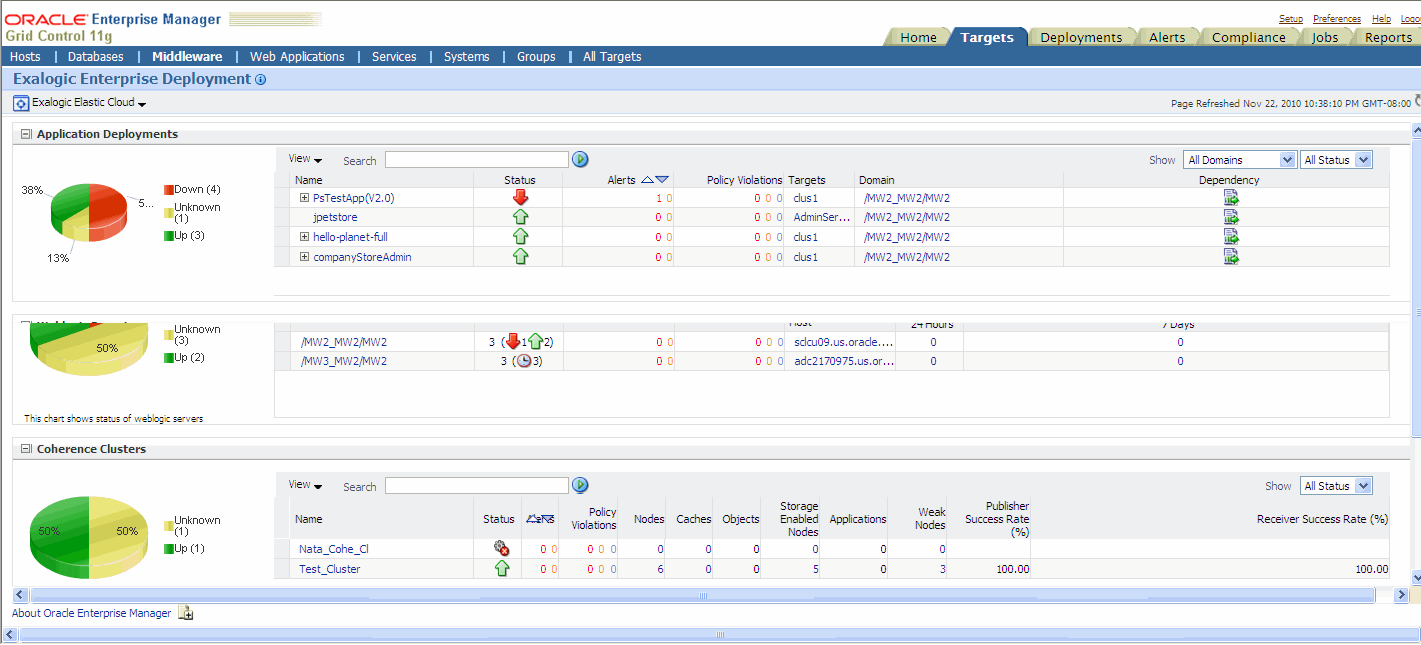Click the Coherence Clusters search field
Viewport: 1421px width, 645px height.
click(476, 486)
